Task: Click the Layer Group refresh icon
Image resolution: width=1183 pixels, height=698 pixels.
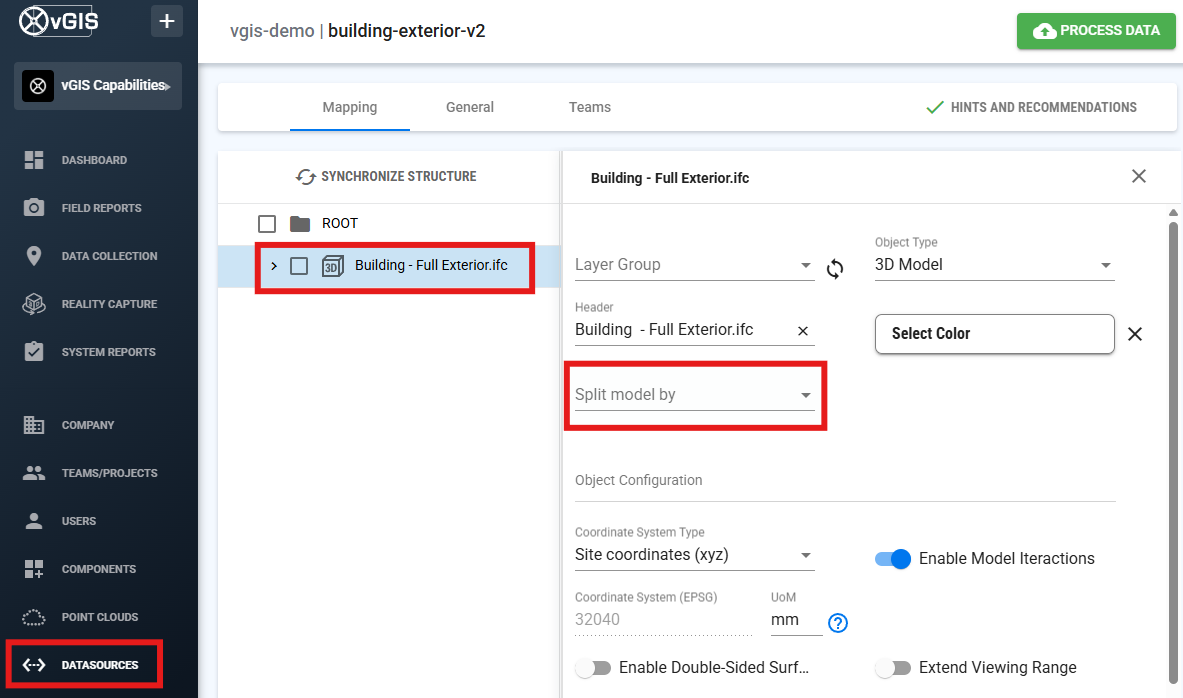Action: [835, 269]
